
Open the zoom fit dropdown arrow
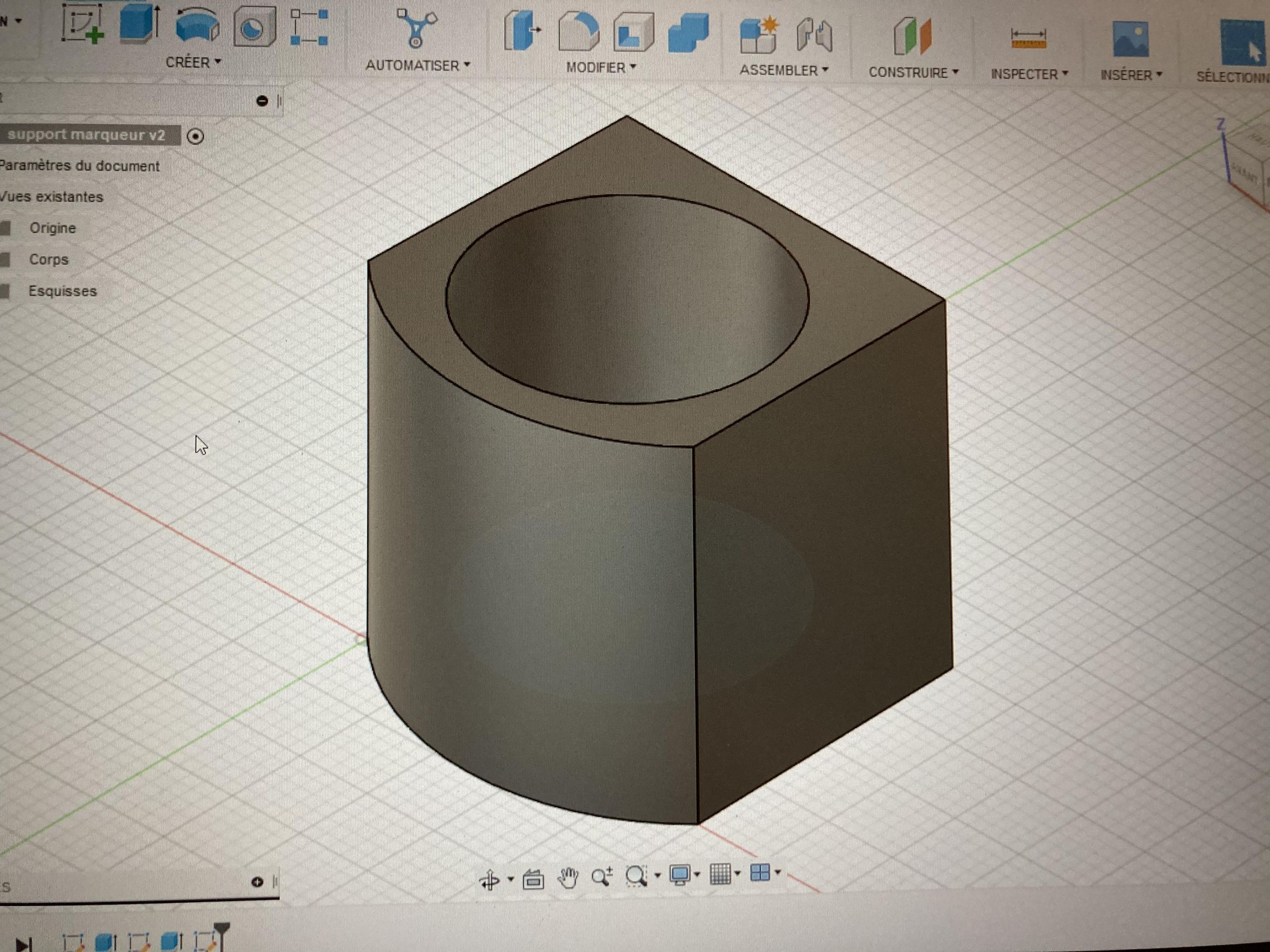pyautogui.click(x=657, y=876)
